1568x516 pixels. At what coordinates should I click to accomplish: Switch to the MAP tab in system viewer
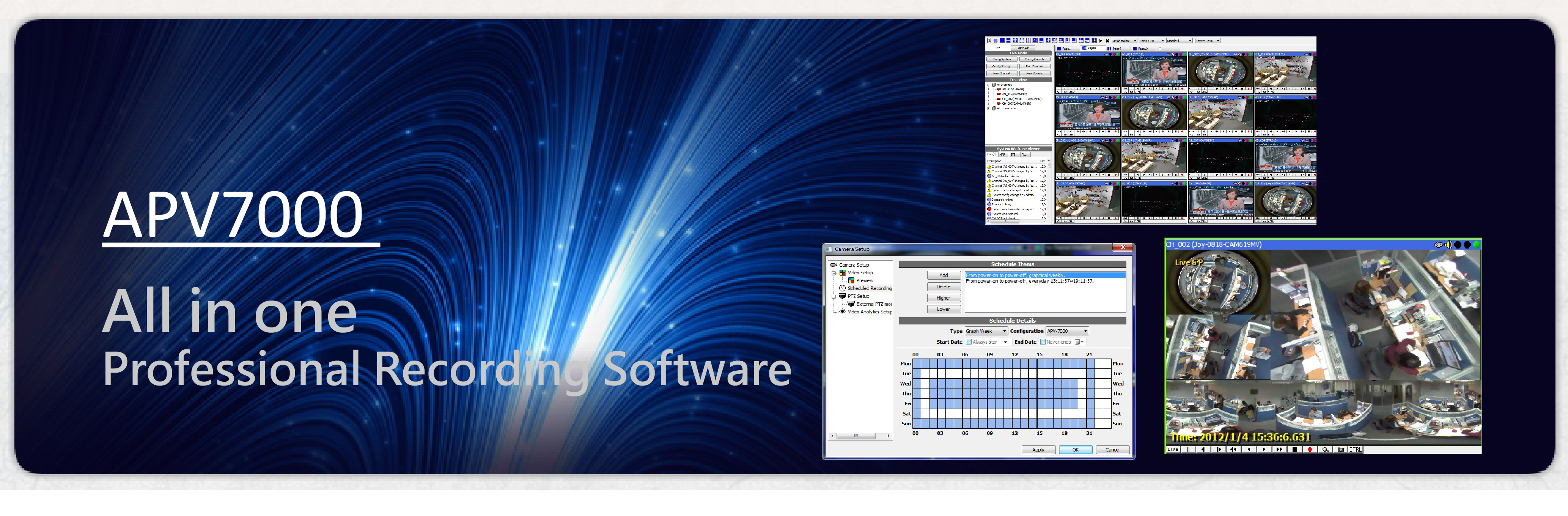1004,154
